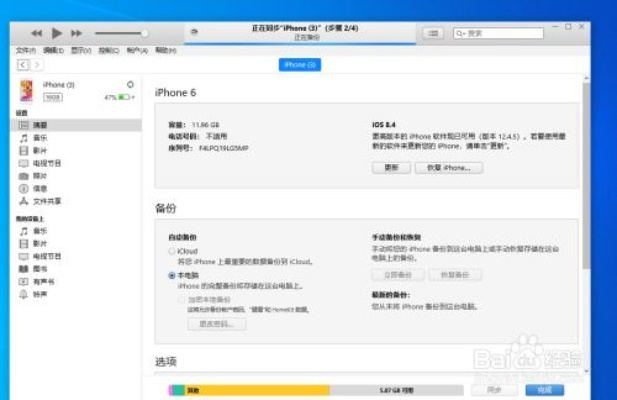The image size is (617, 400).
Task: Click the scrollbar up arrow
Action: pos(586,79)
